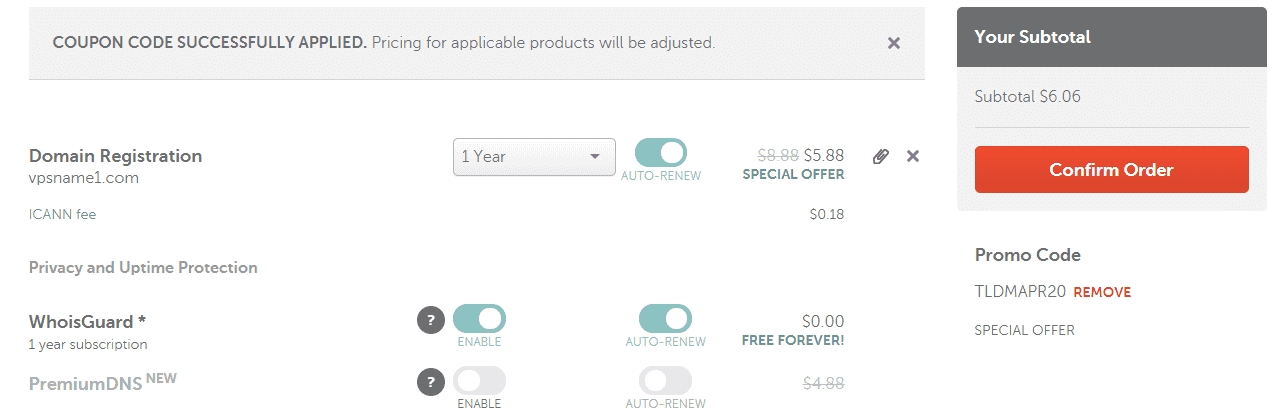Click the FREE FOREVER! label
This screenshot has height=420, width=1282.
[x=793, y=341]
